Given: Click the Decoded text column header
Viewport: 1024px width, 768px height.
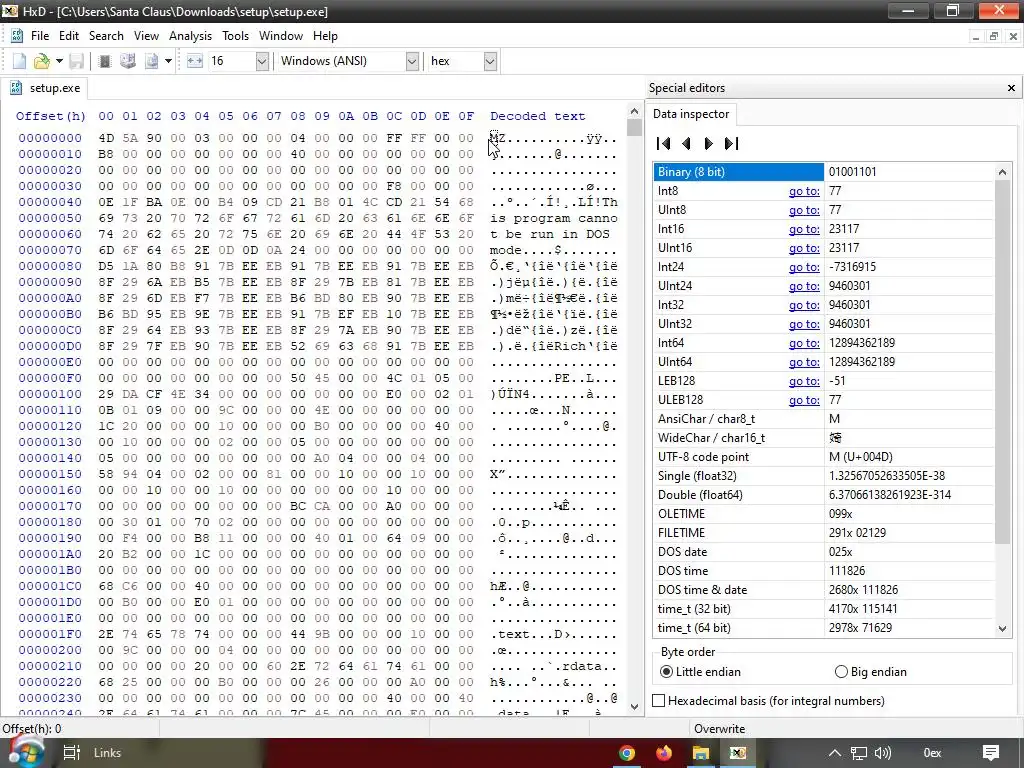Looking at the screenshot, I should click(537, 116).
